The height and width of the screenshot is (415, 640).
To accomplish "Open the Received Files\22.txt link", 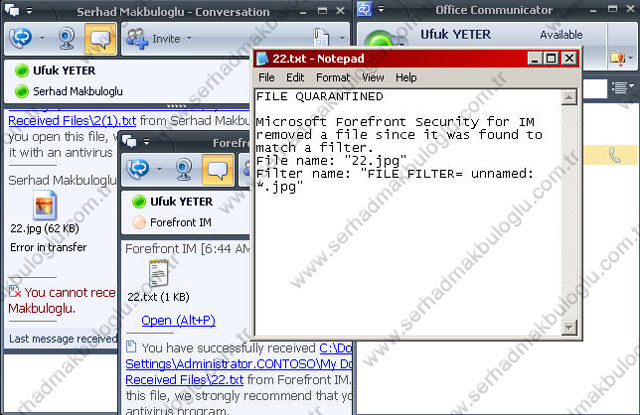I will (x=184, y=380).
